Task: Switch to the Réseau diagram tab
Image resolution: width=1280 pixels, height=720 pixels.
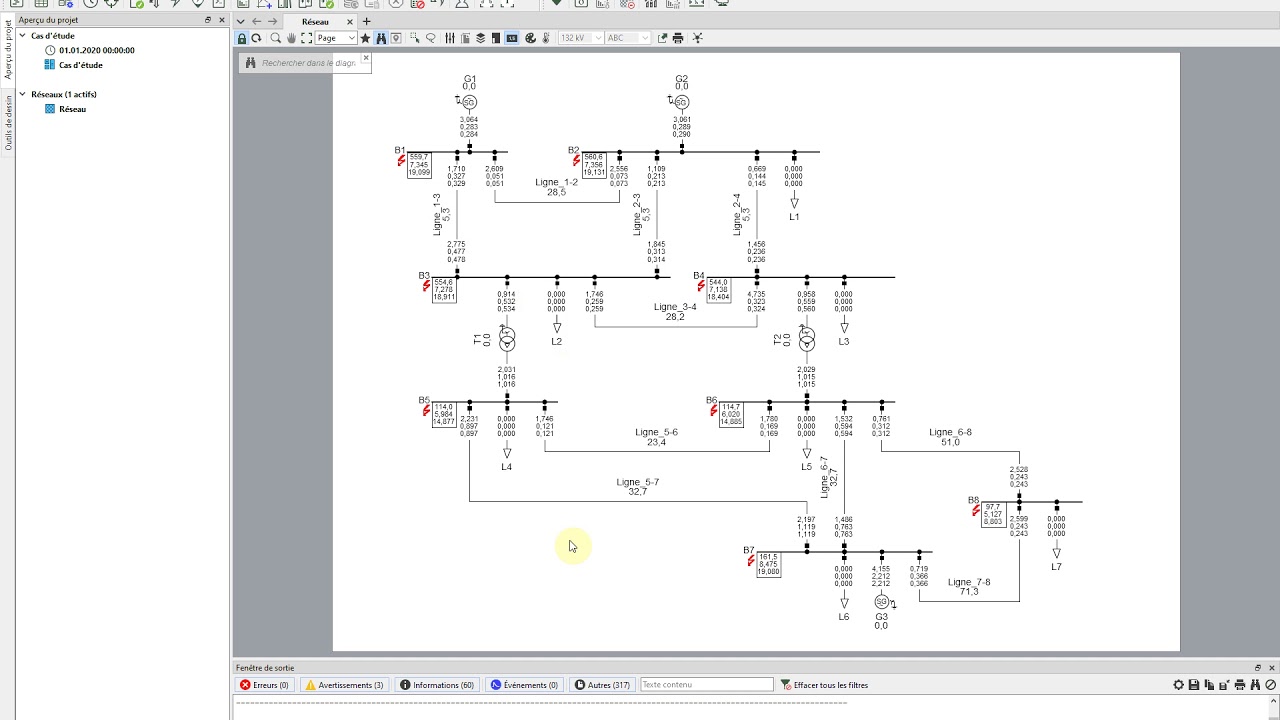Action: (315, 21)
